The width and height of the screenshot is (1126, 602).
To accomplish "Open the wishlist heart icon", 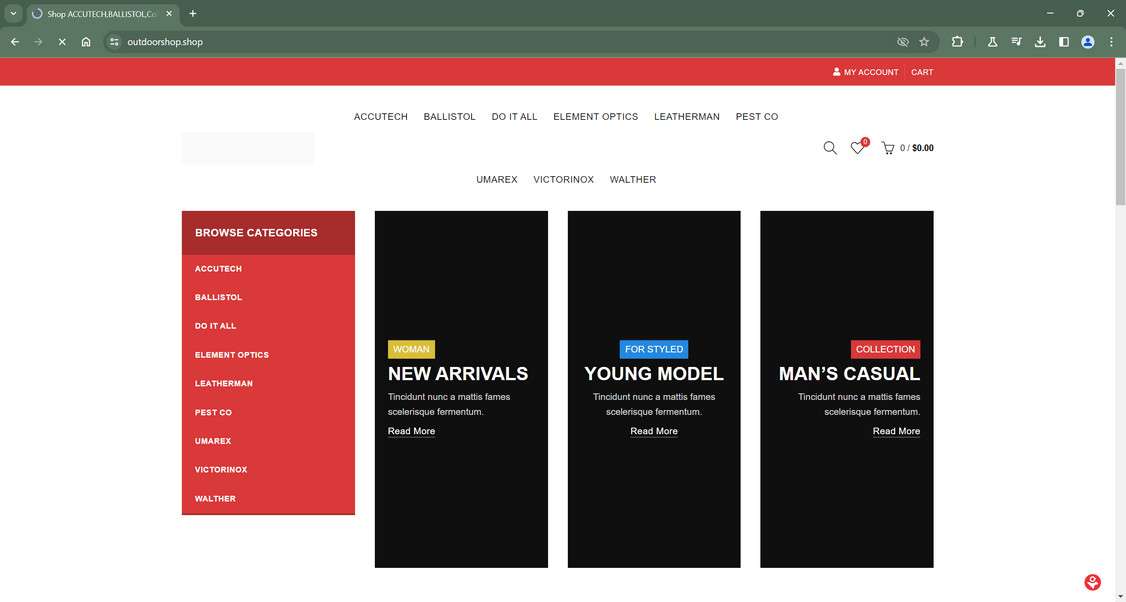I will point(857,148).
